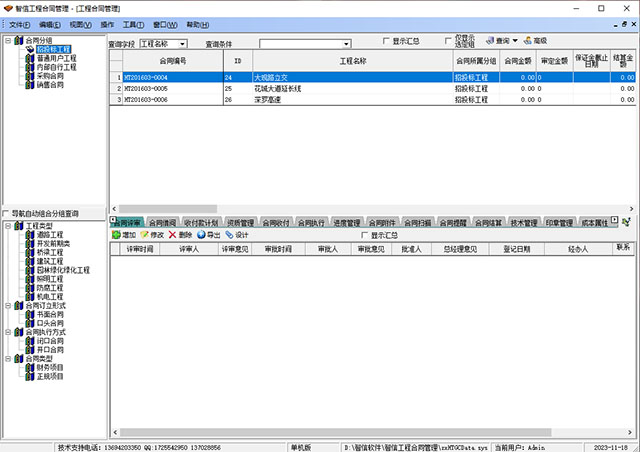Click the book icon beside 桥梁工程

pyautogui.click(x=30, y=252)
